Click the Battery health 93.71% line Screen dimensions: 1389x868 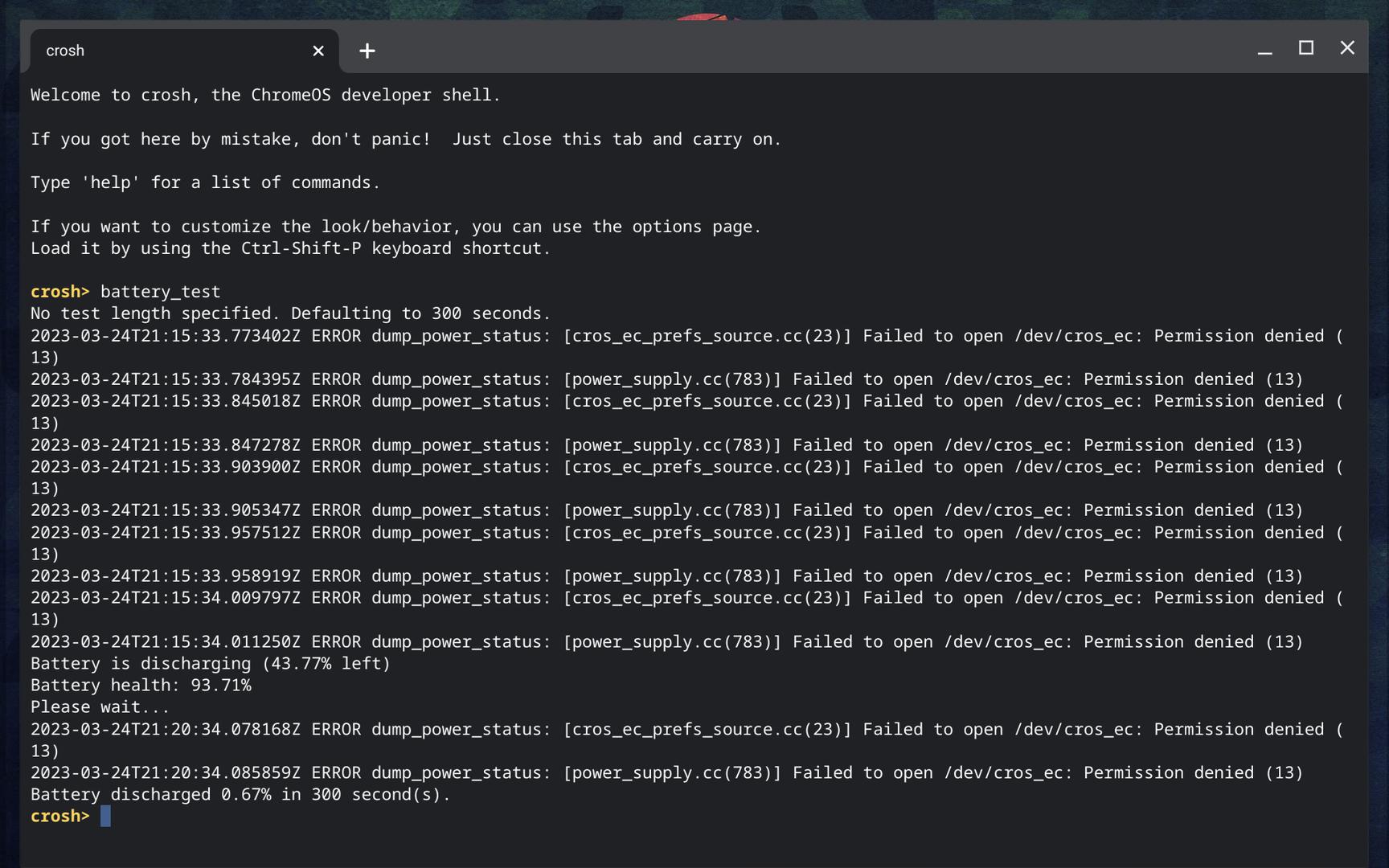coord(141,686)
